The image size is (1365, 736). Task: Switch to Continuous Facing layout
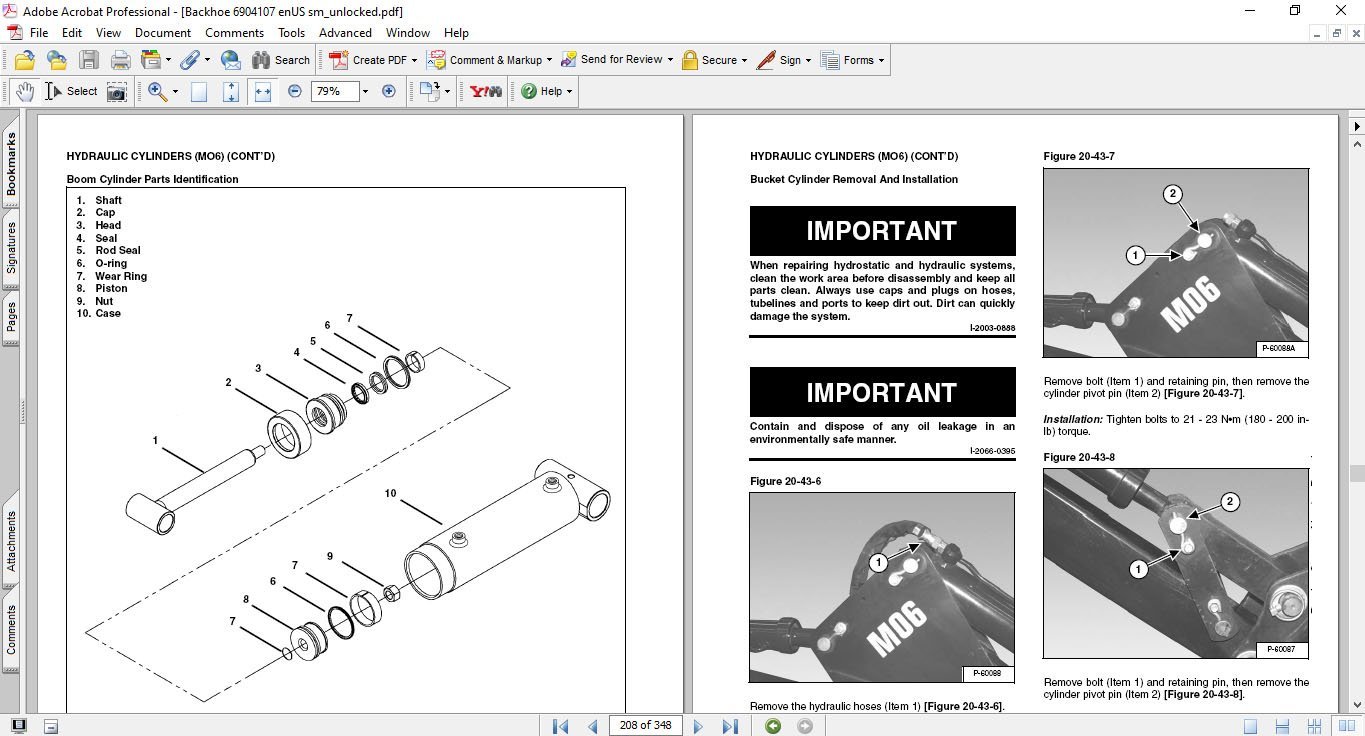tap(1312, 726)
